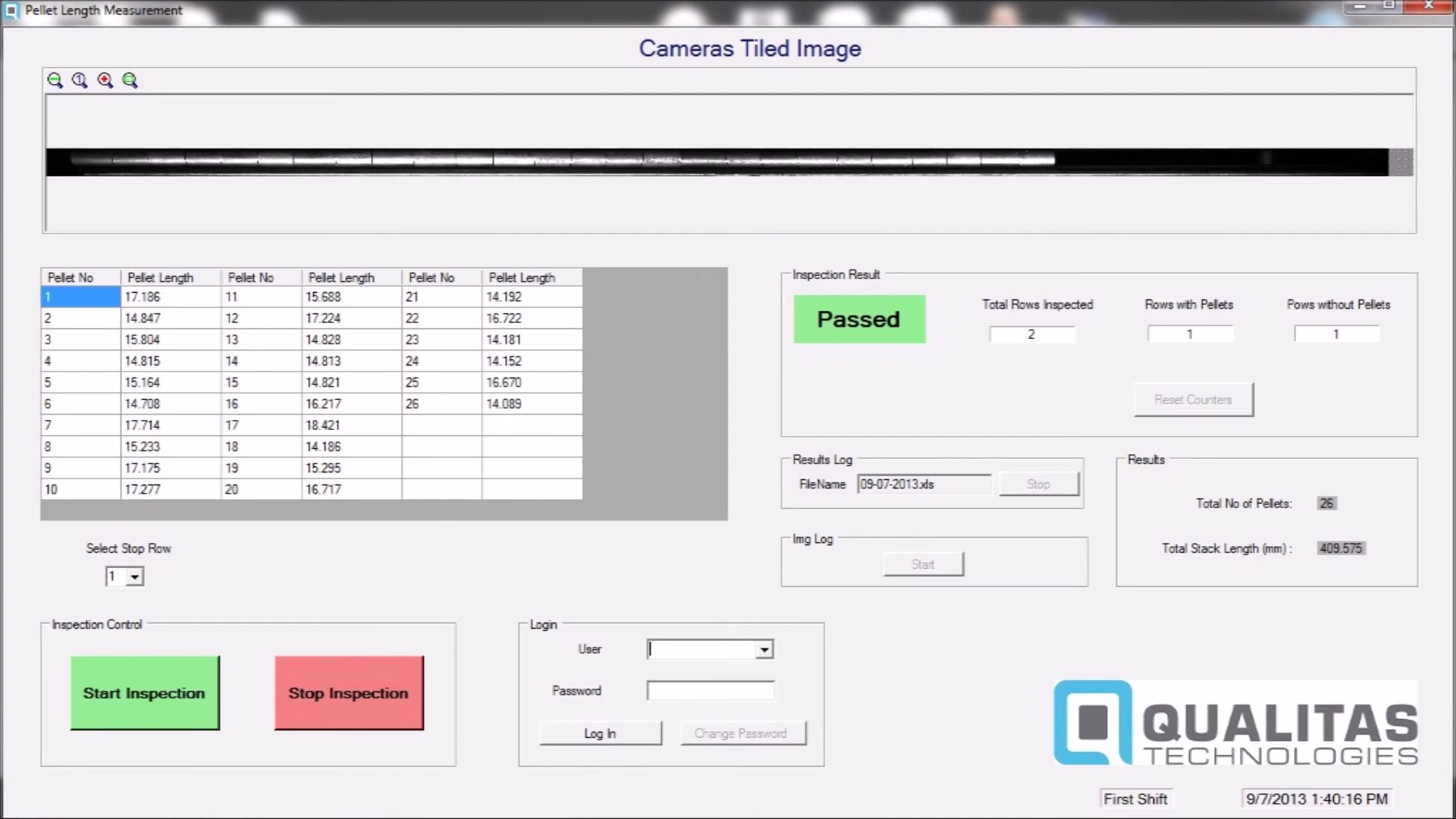Click the Total Rows Inspected value box
The image size is (1456, 819).
pos(1032,334)
